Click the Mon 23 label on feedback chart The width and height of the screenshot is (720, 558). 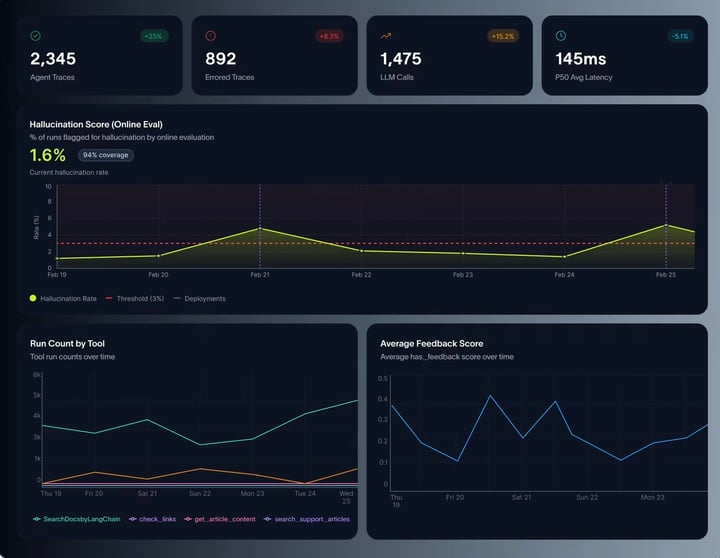coord(652,497)
